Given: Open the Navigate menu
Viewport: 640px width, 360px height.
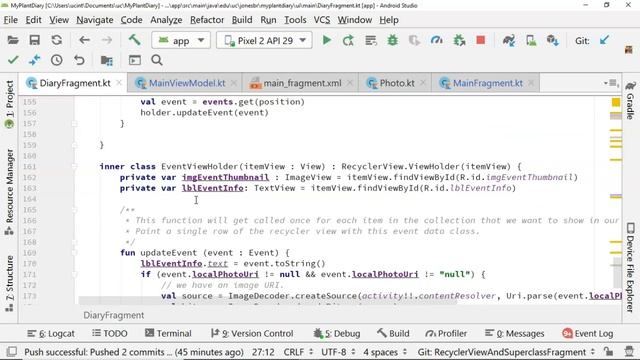Looking at the screenshot, I should coord(95,20).
